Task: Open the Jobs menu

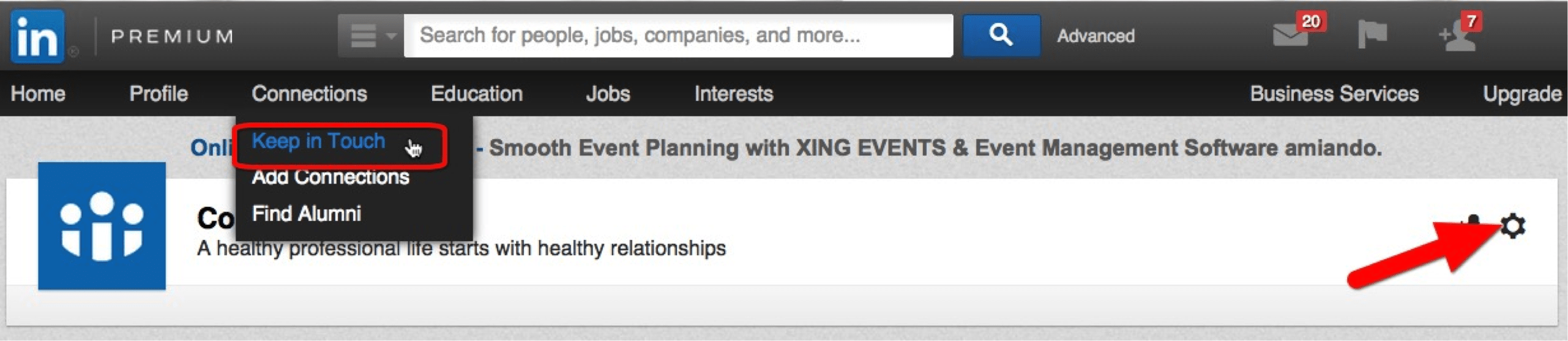Action: click(608, 94)
